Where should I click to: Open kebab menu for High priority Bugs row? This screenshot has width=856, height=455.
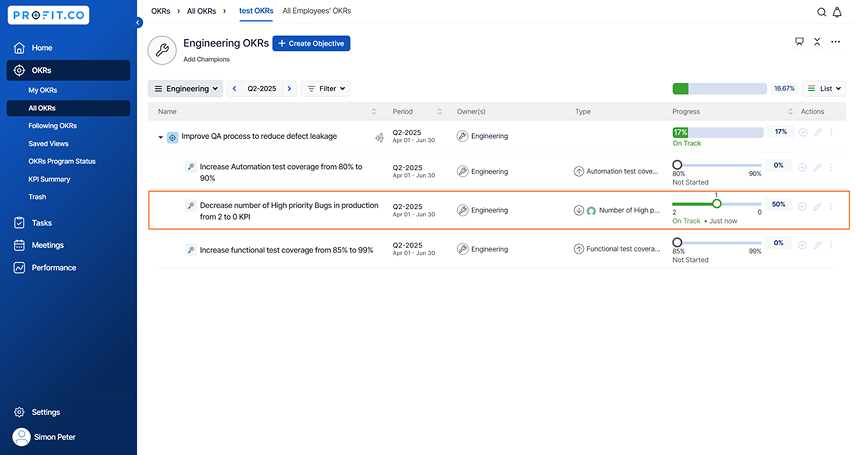(831, 206)
